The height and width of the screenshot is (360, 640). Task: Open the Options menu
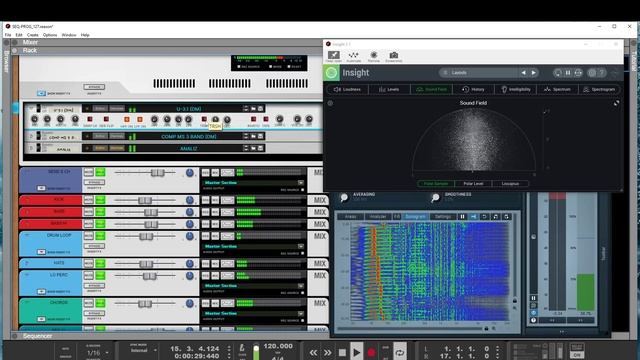(50, 35)
